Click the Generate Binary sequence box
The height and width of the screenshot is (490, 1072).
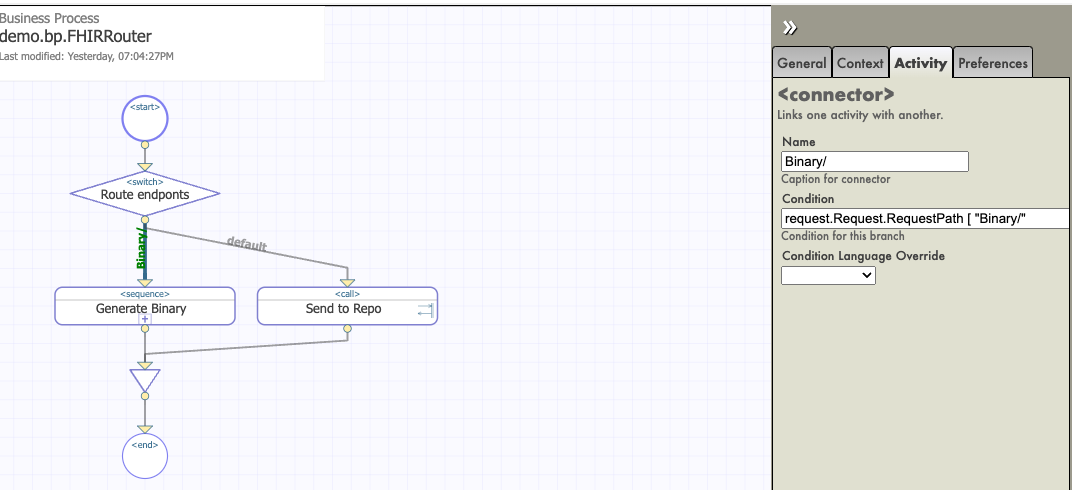click(x=145, y=307)
